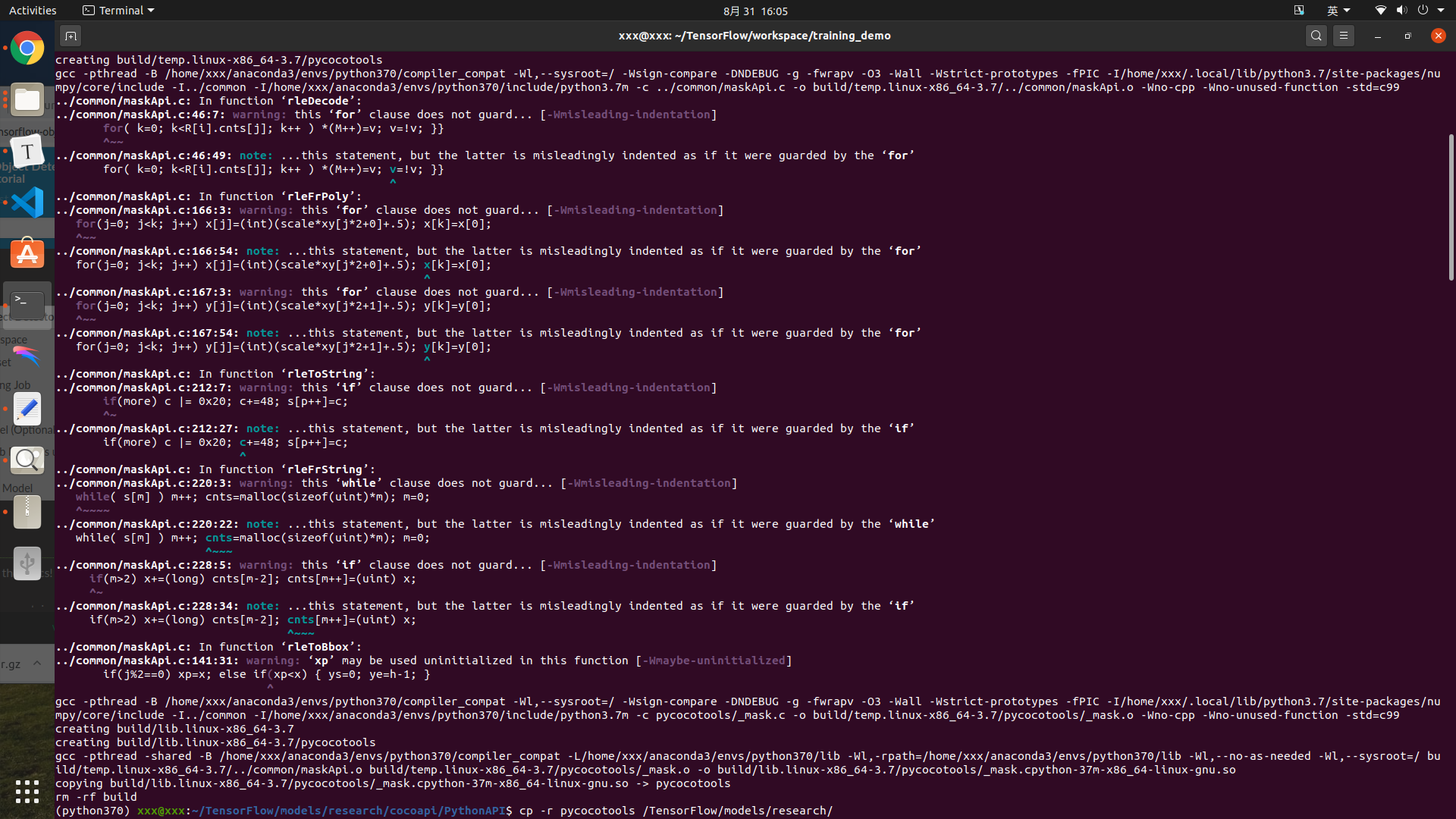Expand system power menu arrow
Screen dimensions: 1456x819
pyautogui.click(x=1441, y=11)
